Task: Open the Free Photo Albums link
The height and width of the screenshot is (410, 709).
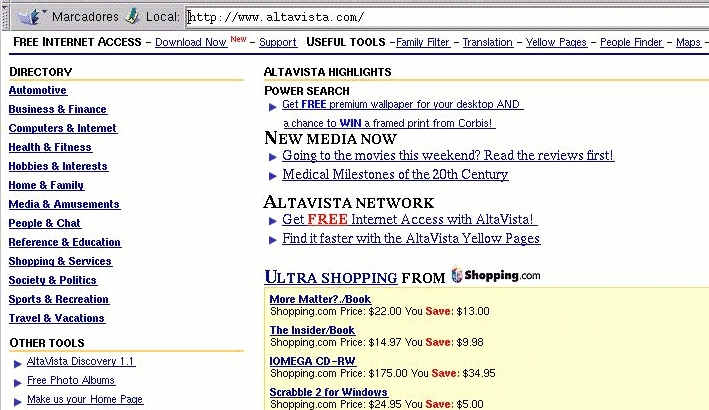Action: (71, 380)
